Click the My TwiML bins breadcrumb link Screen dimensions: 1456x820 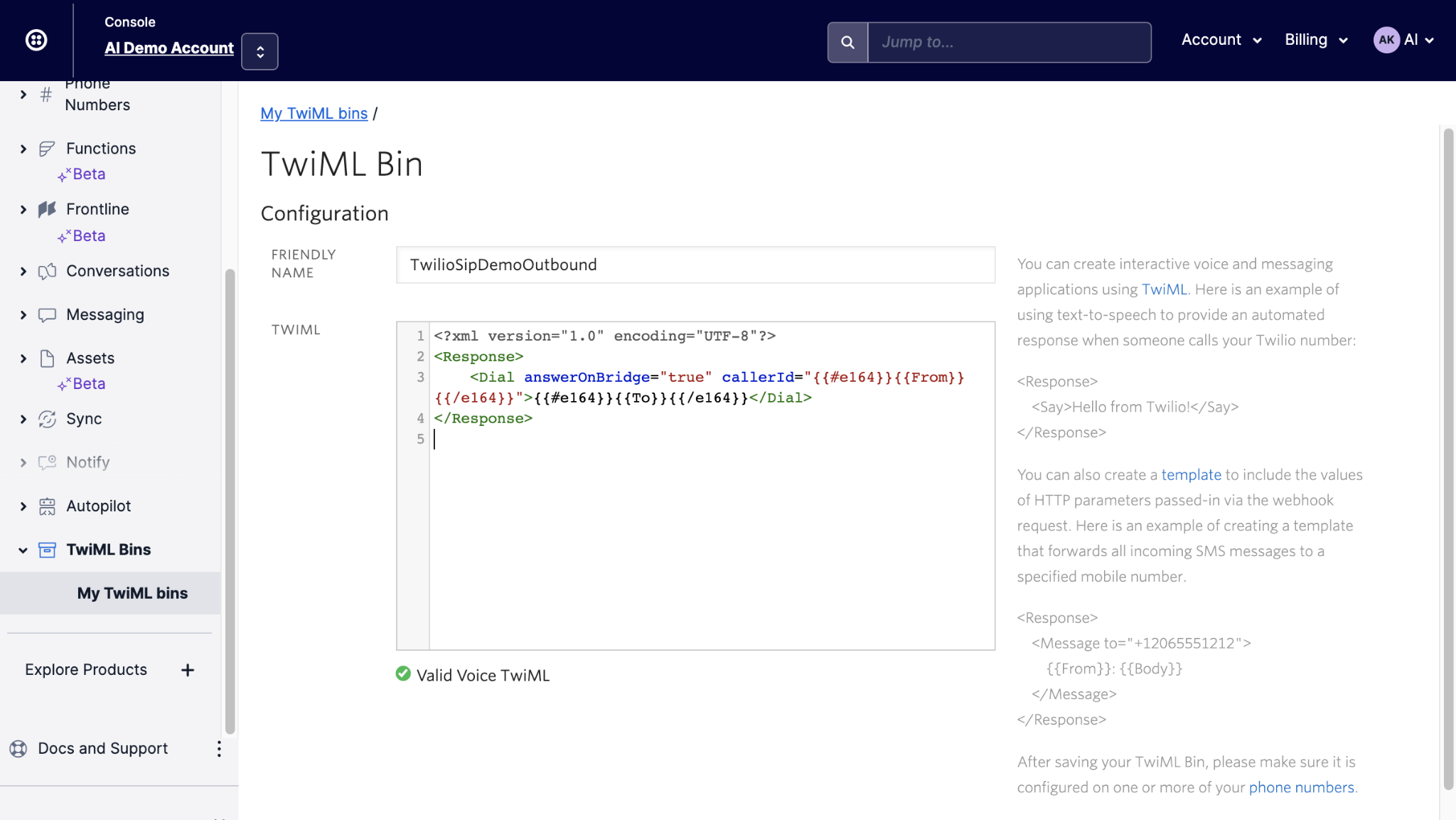(314, 113)
